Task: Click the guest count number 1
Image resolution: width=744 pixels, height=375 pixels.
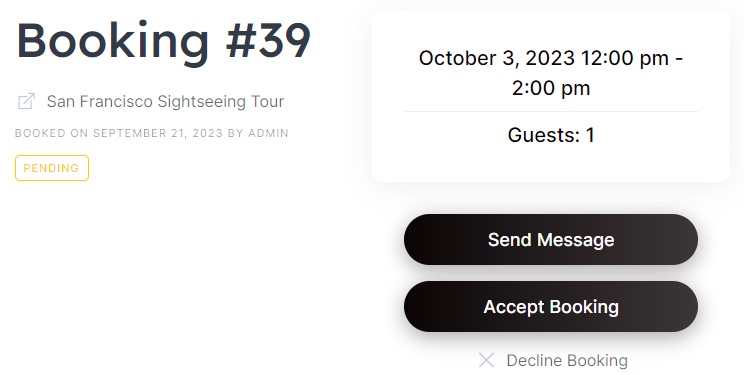Action: pos(590,135)
